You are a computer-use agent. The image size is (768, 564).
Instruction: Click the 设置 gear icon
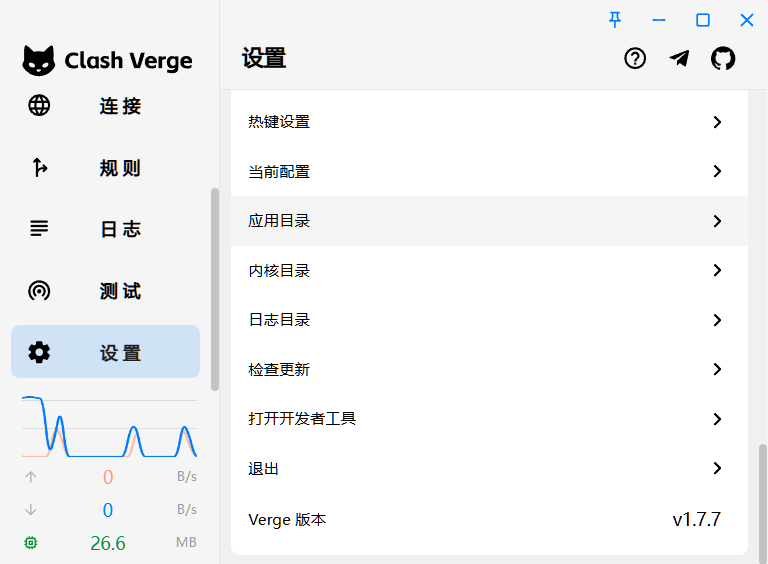39,352
